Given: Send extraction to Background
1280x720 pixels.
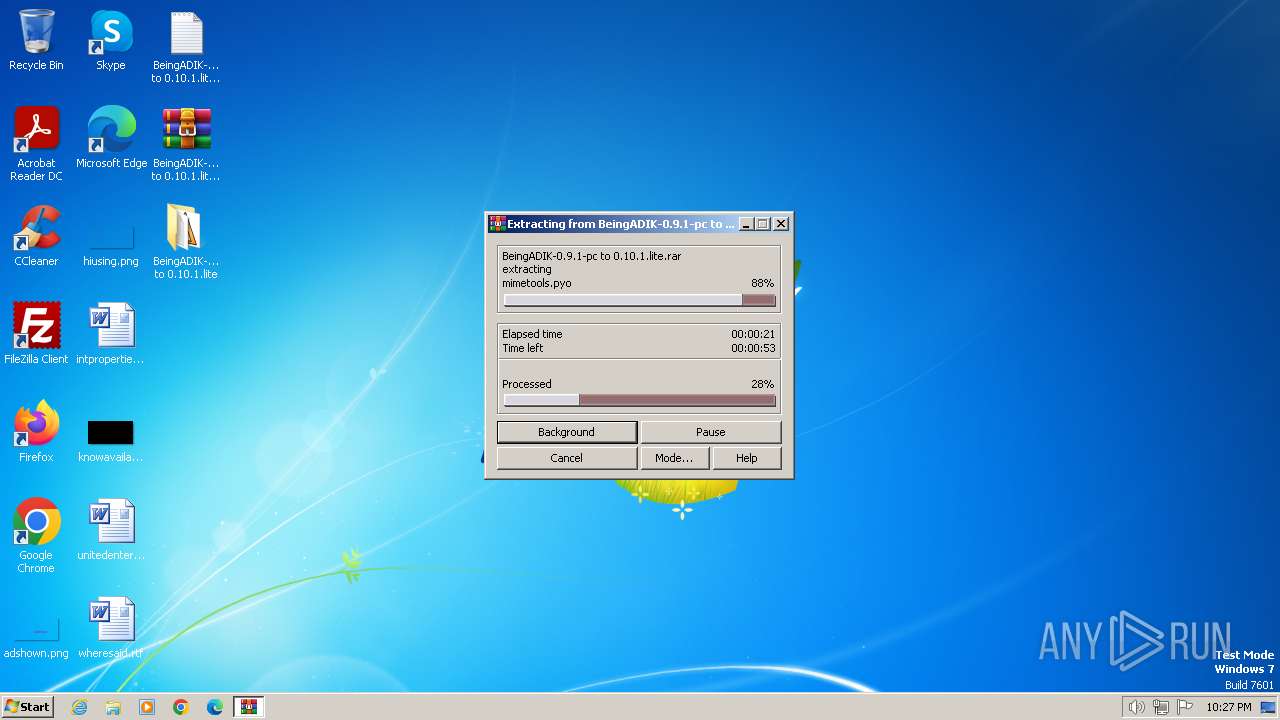Looking at the screenshot, I should click(x=566, y=432).
